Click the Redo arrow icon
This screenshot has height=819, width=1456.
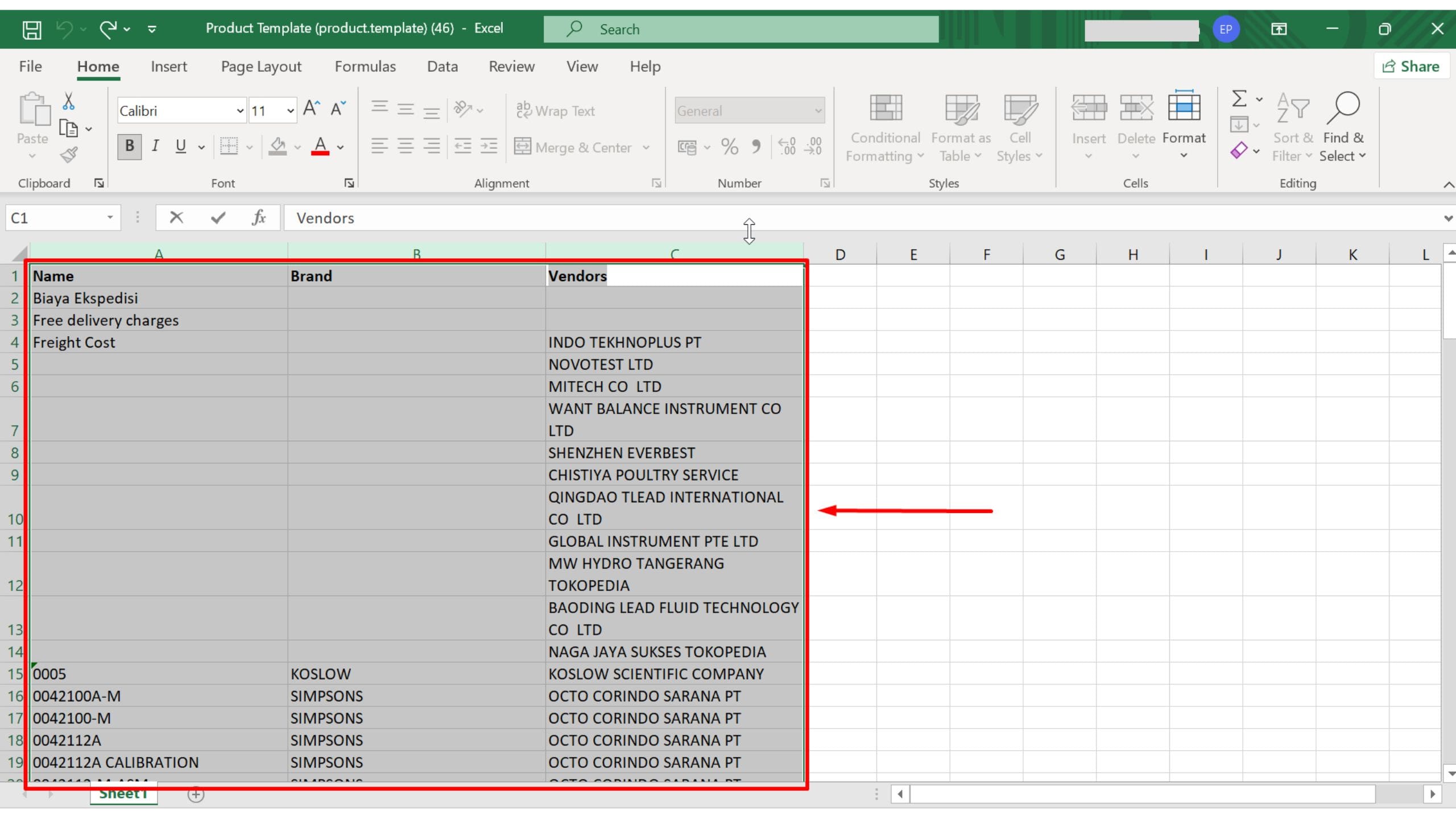[x=108, y=29]
